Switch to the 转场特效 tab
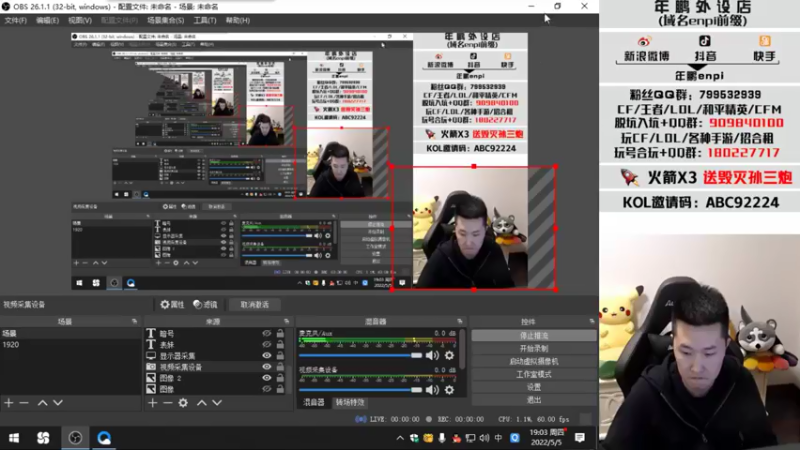Screen dimensions: 800x450 350,403
